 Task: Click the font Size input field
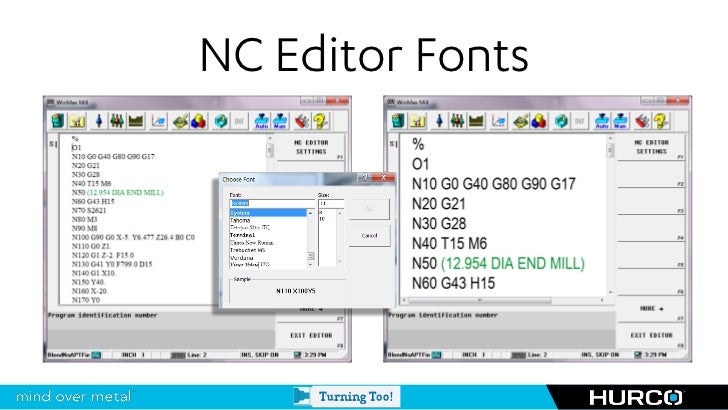pos(331,203)
